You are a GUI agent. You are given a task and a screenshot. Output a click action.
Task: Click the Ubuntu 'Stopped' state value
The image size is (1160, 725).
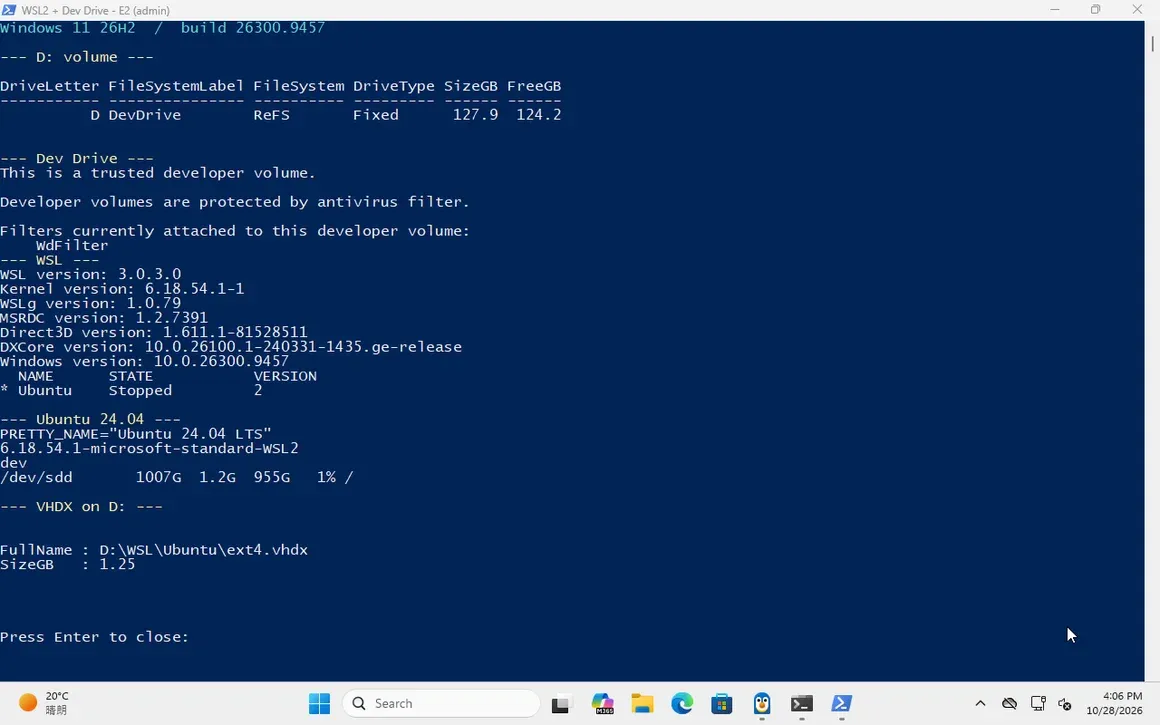point(140,391)
